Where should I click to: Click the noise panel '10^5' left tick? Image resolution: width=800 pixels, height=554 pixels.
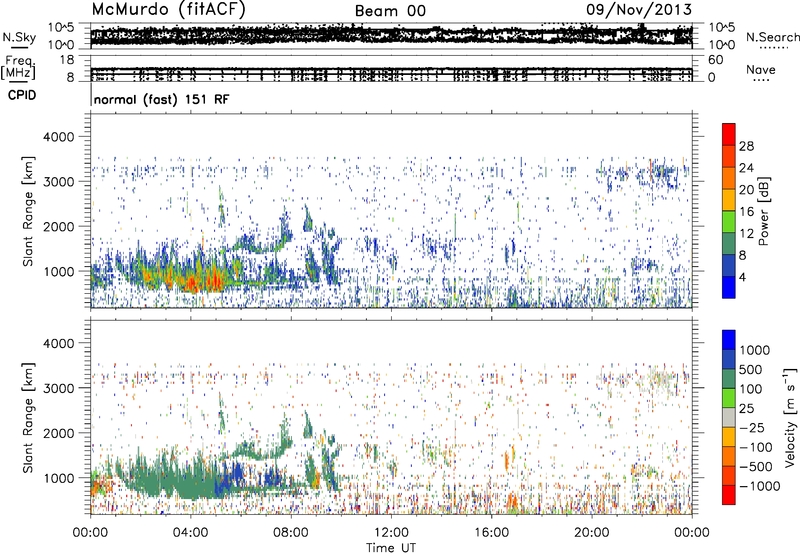(x=61, y=27)
